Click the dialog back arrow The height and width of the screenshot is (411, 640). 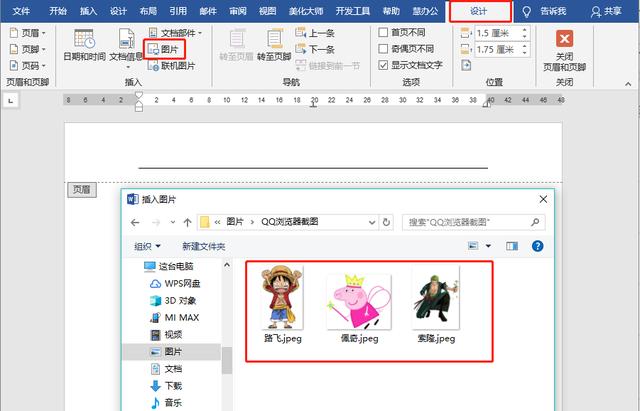[135, 222]
